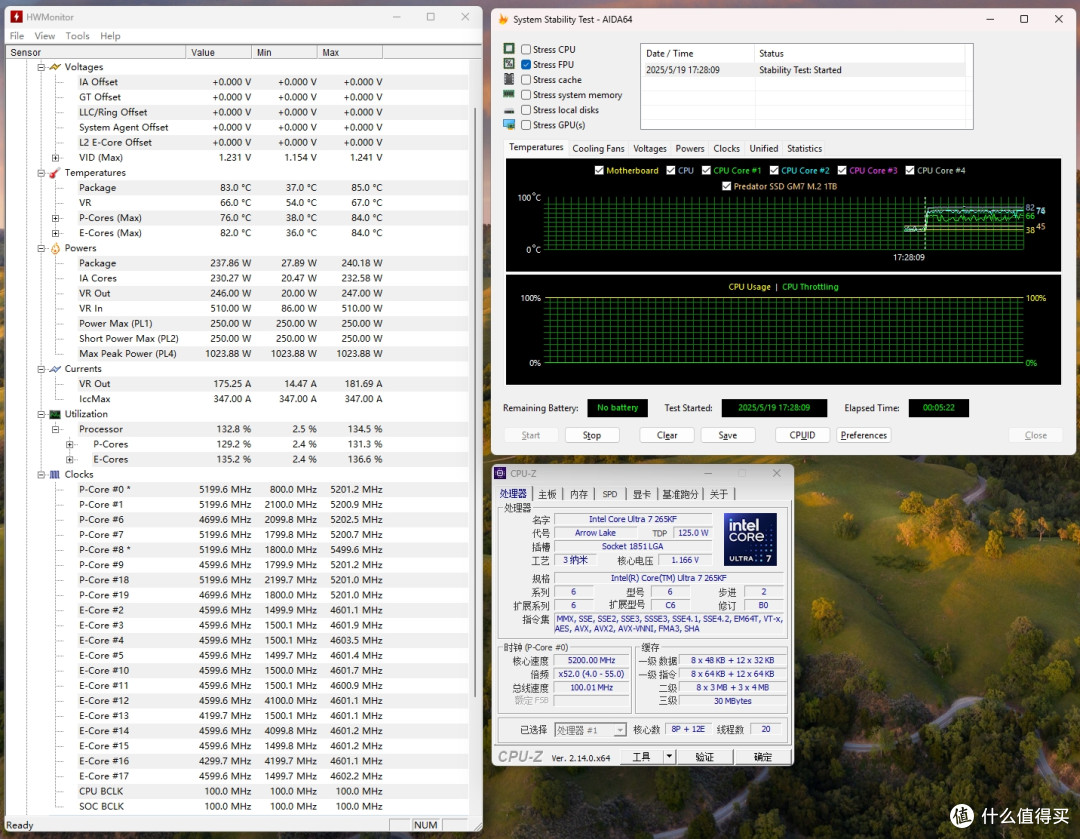Stop the stability test

tap(592, 435)
